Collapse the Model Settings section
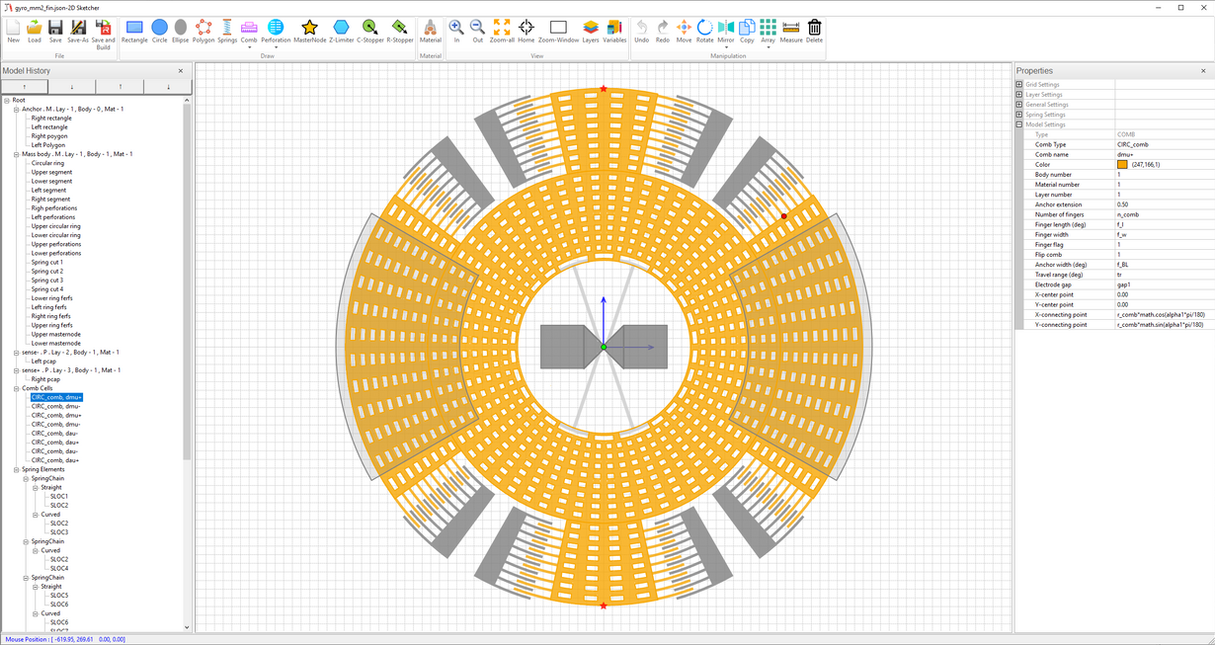The height and width of the screenshot is (645, 1215). point(1019,125)
